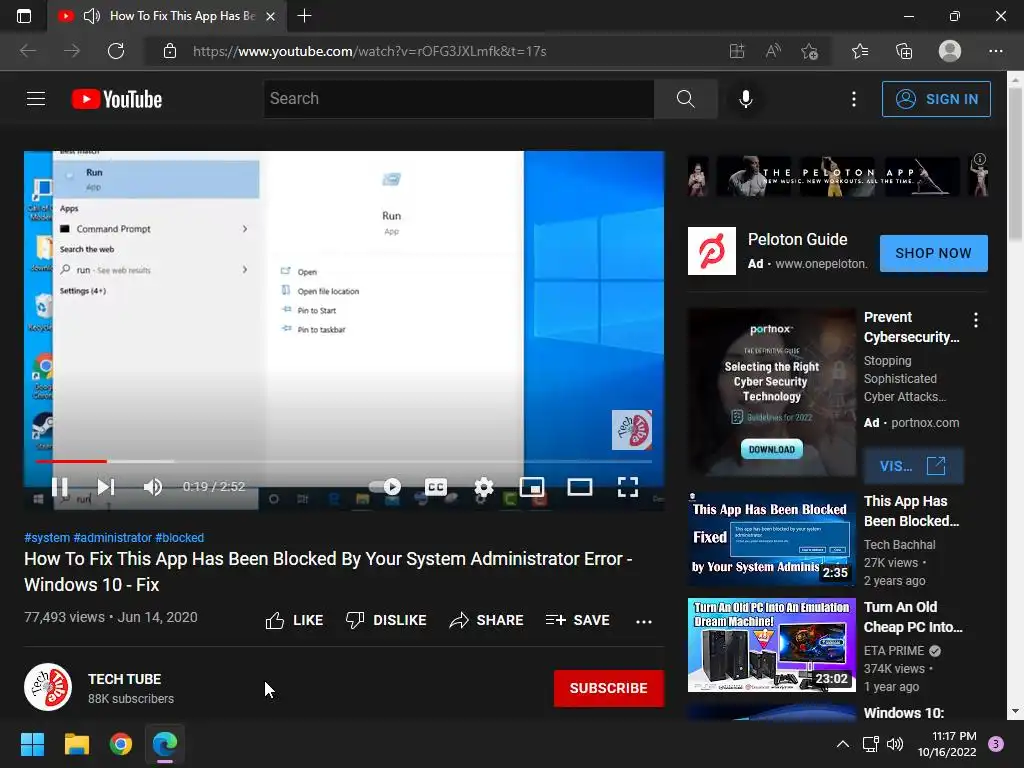Show hidden system tray icons
Screen dimensions: 1024x768
point(843,744)
